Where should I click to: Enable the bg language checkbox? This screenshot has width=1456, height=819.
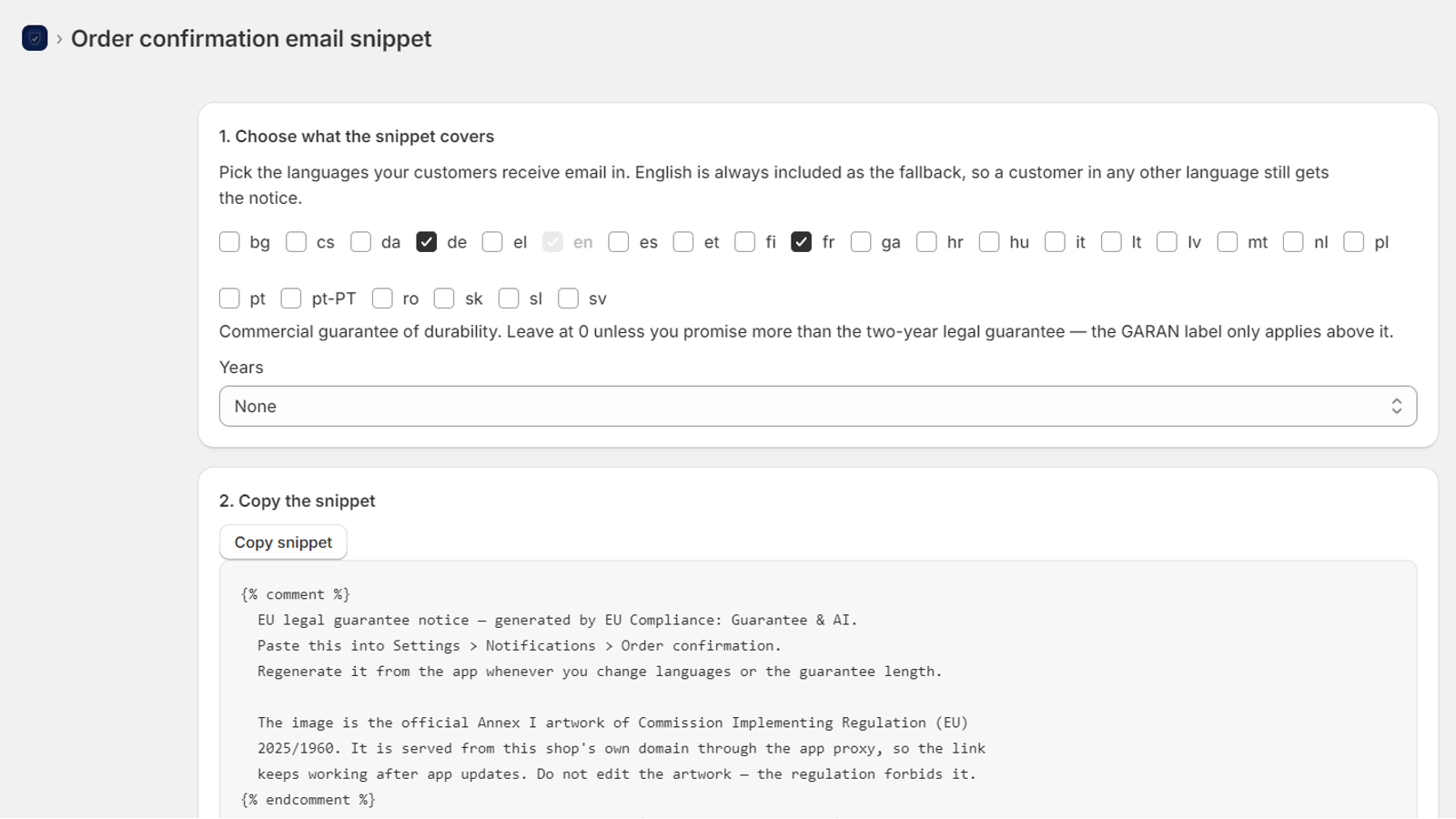click(x=229, y=242)
